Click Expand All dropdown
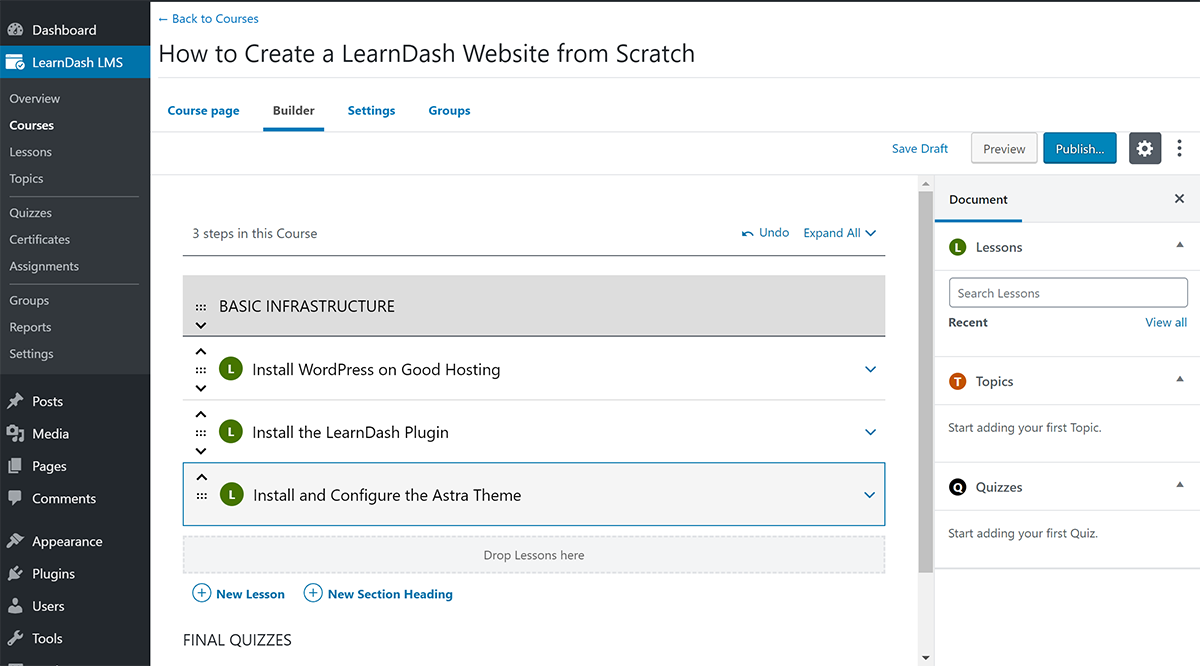Image resolution: width=1200 pixels, height=666 pixels. [840, 233]
